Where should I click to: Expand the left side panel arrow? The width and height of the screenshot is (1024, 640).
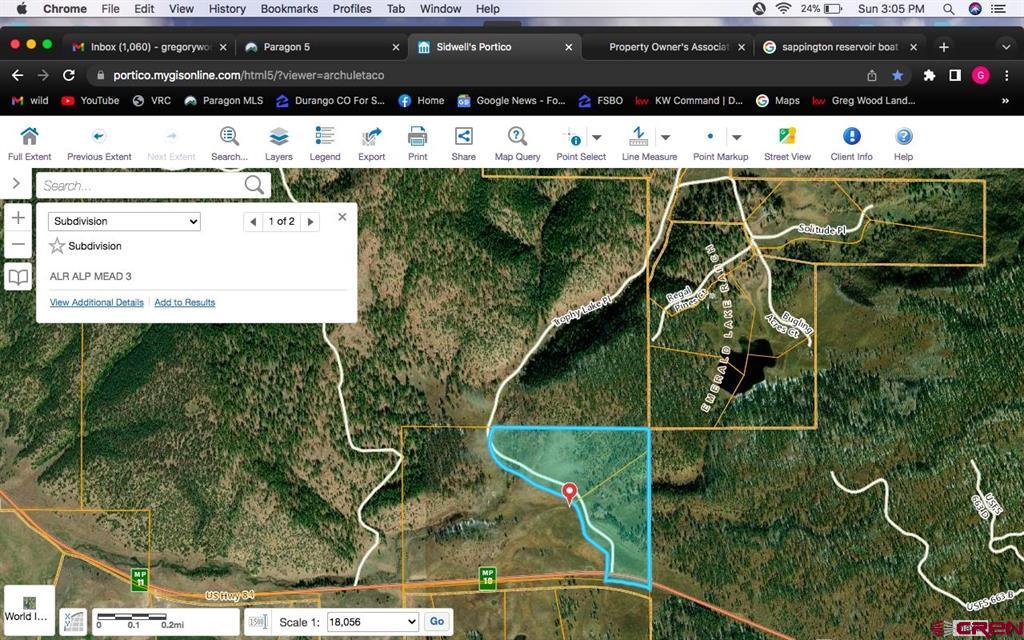(16, 184)
